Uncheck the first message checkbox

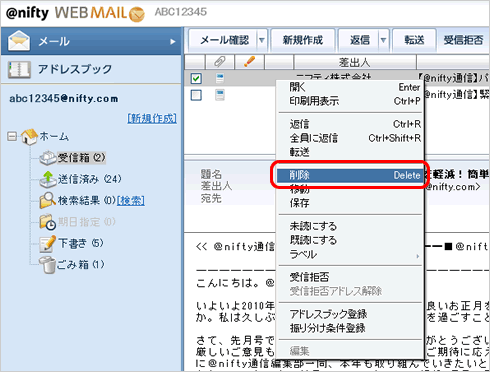(x=196, y=79)
